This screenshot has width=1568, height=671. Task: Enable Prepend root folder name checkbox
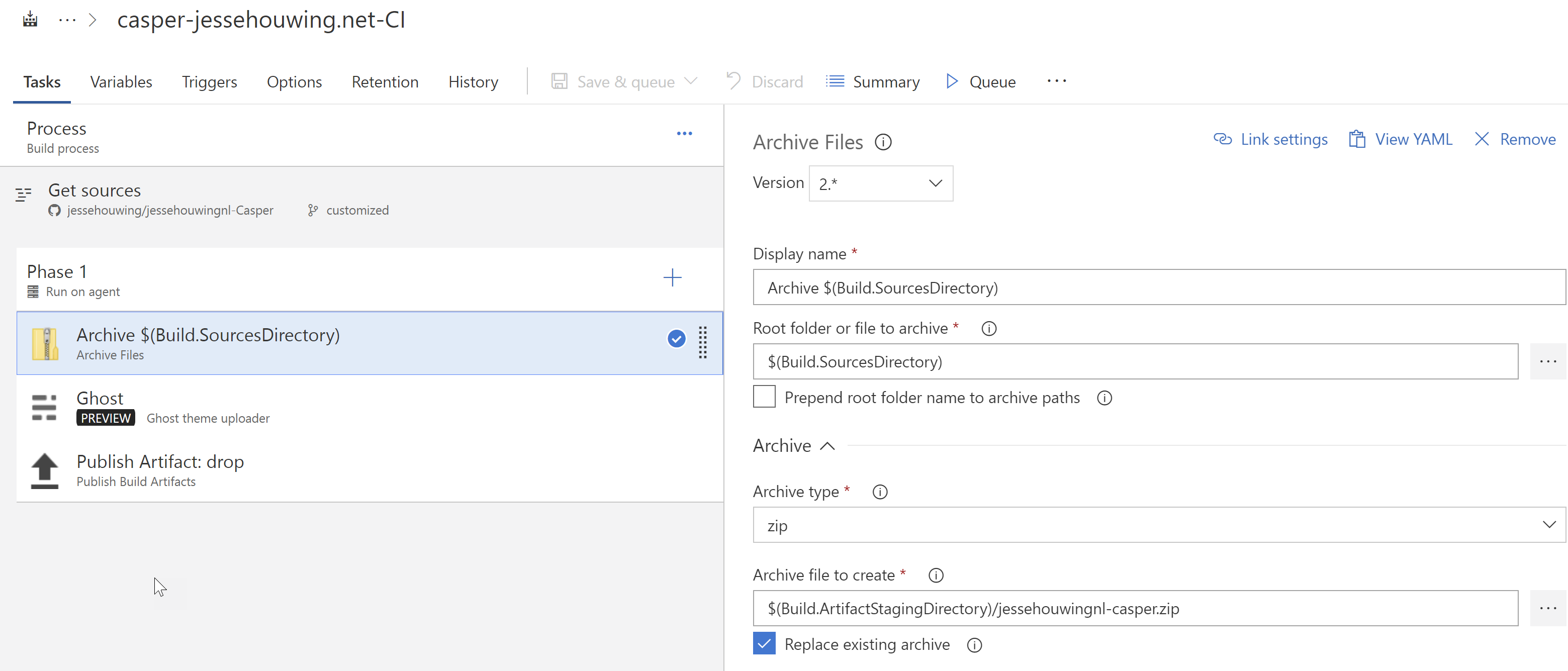pos(764,397)
